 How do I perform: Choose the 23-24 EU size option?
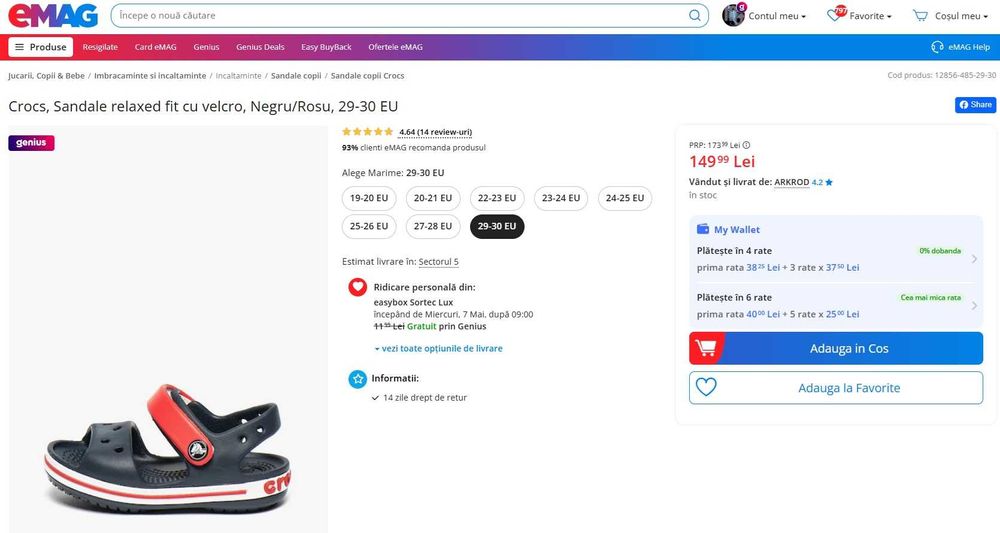(561, 198)
